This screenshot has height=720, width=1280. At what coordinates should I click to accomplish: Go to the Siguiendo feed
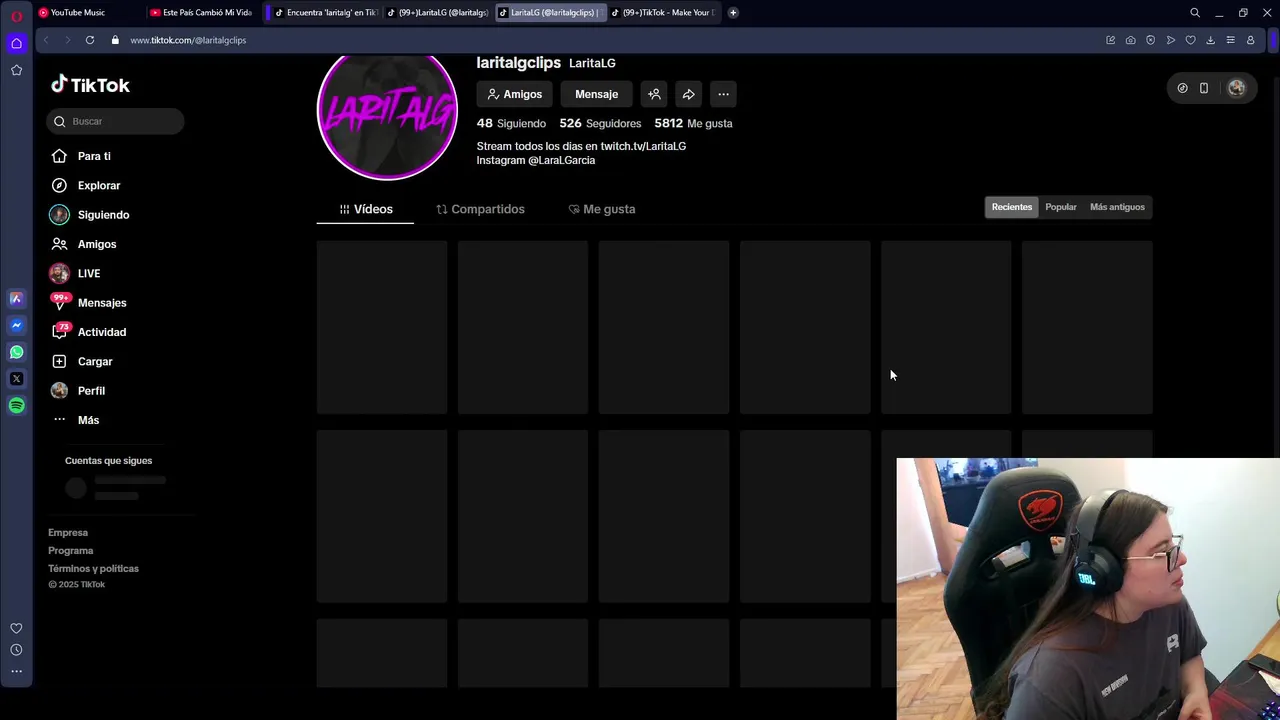pyautogui.click(x=103, y=215)
